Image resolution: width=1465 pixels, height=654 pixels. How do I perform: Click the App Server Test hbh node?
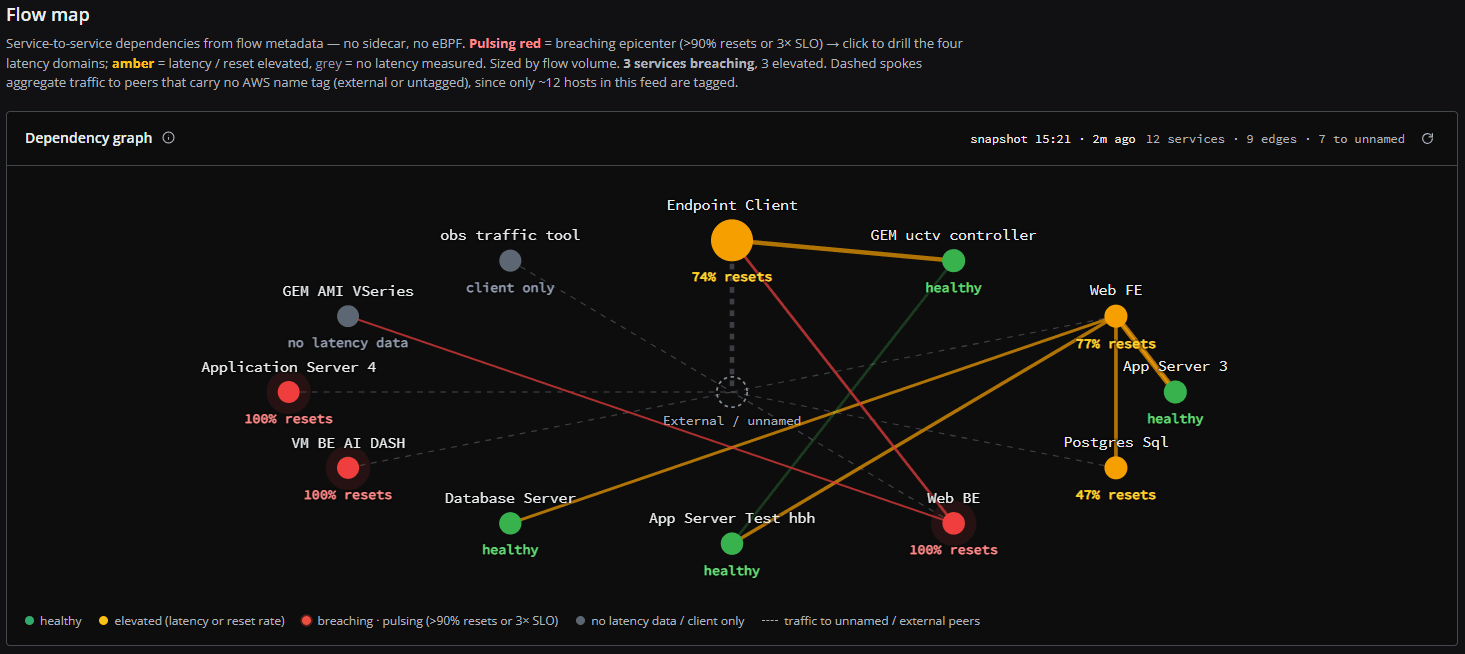tap(732, 543)
